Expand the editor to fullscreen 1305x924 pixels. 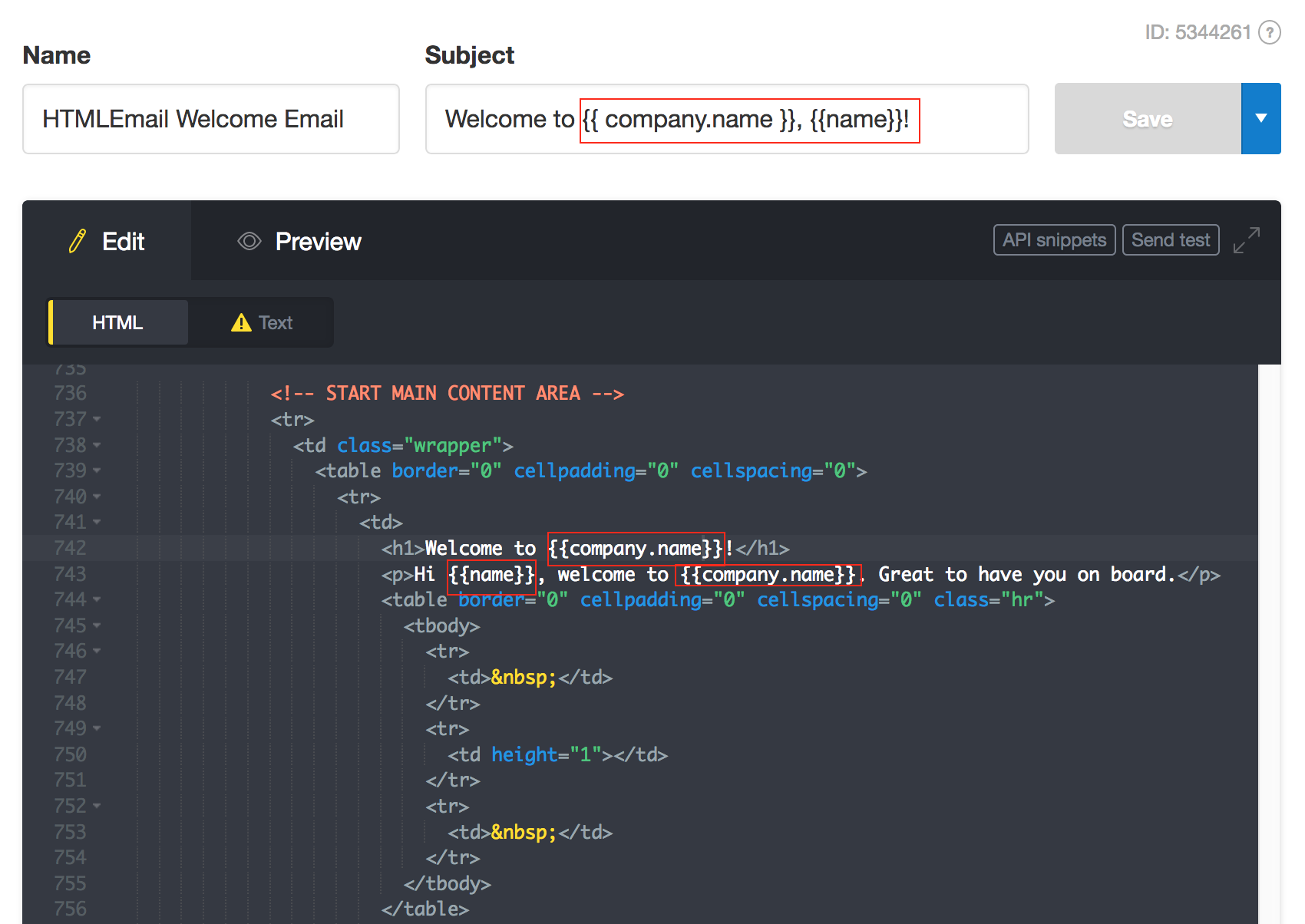pos(1247,240)
